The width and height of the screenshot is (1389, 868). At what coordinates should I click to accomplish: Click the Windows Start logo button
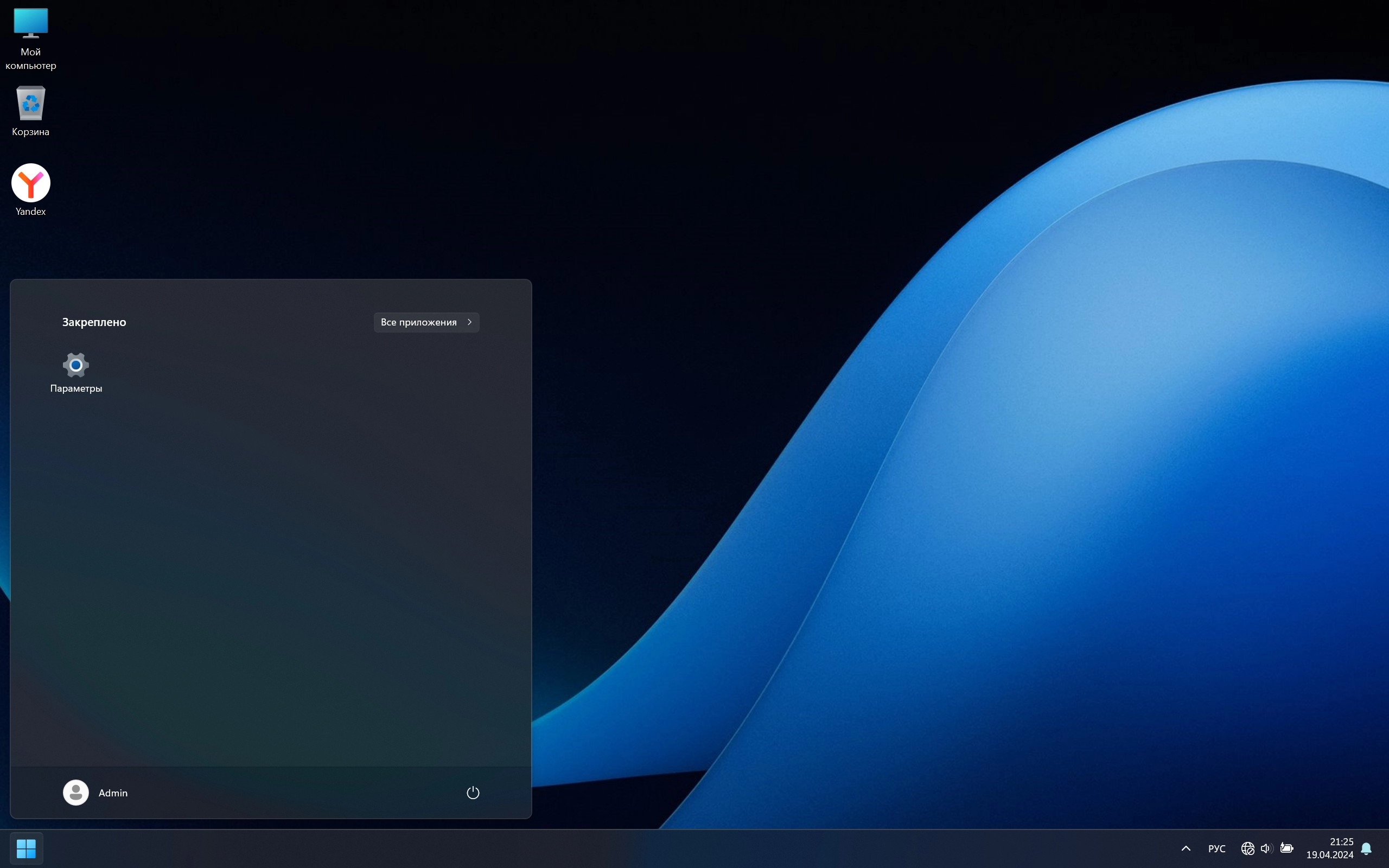27,848
